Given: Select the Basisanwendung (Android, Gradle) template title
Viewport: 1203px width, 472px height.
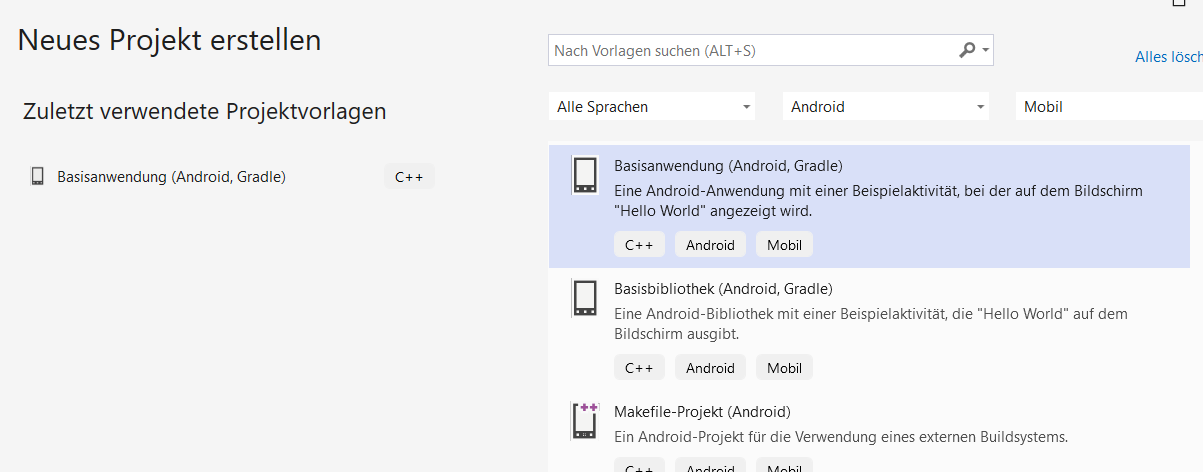Looking at the screenshot, I should tap(728, 165).
